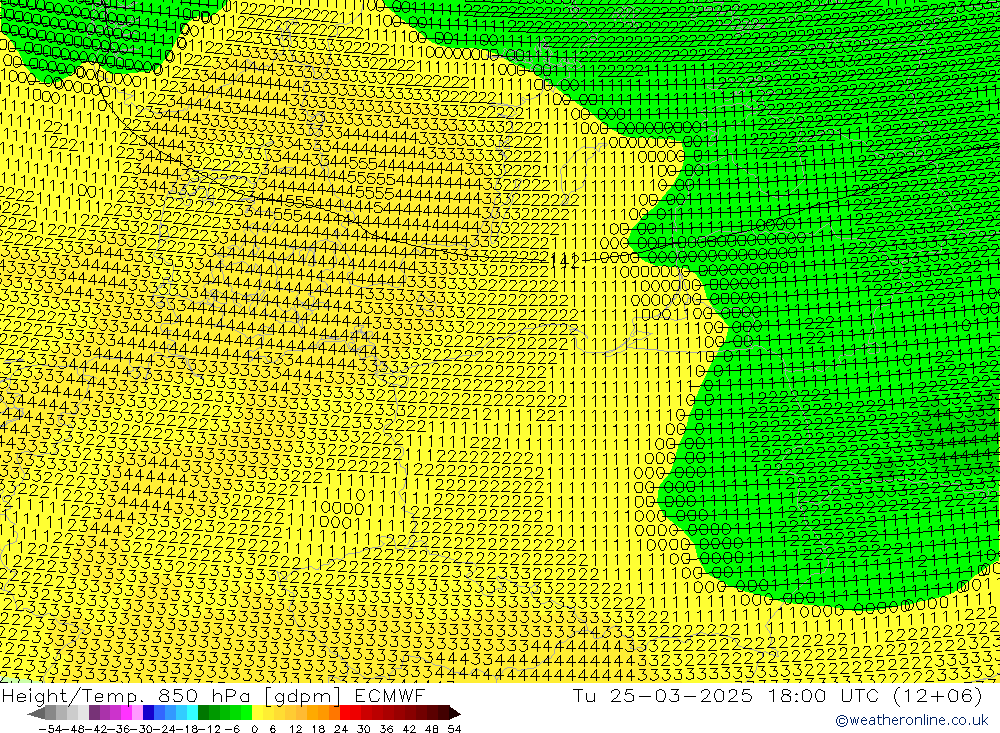
Task: Pick the dark purple legend swatch above -42
Action: [x=95, y=713]
